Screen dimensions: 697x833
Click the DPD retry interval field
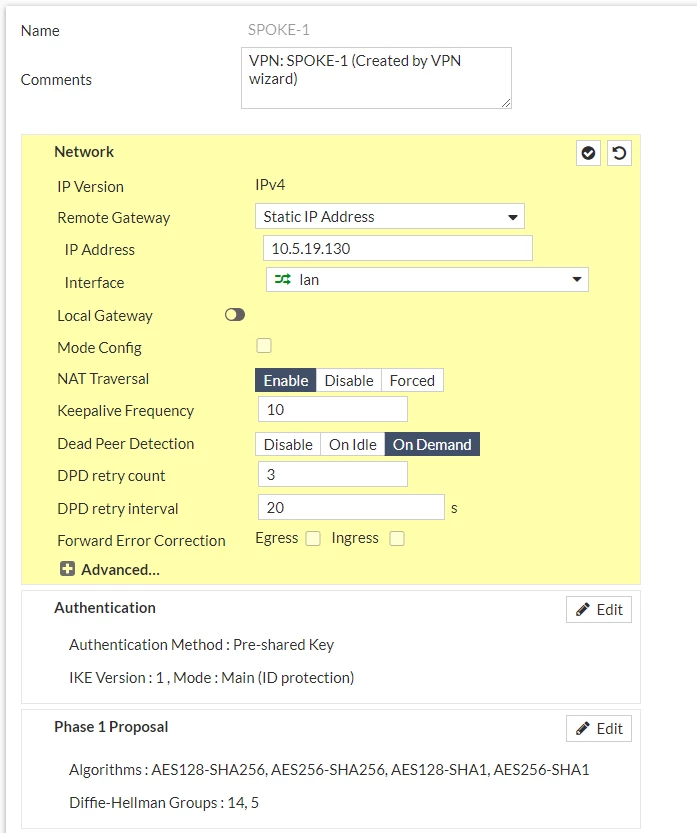coord(351,507)
